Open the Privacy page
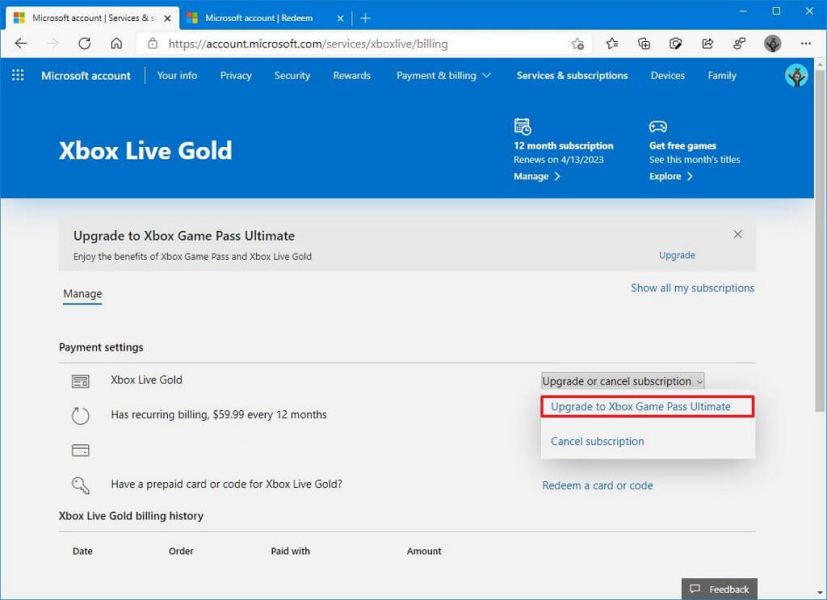Viewport: 827px width, 600px height. pos(236,75)
